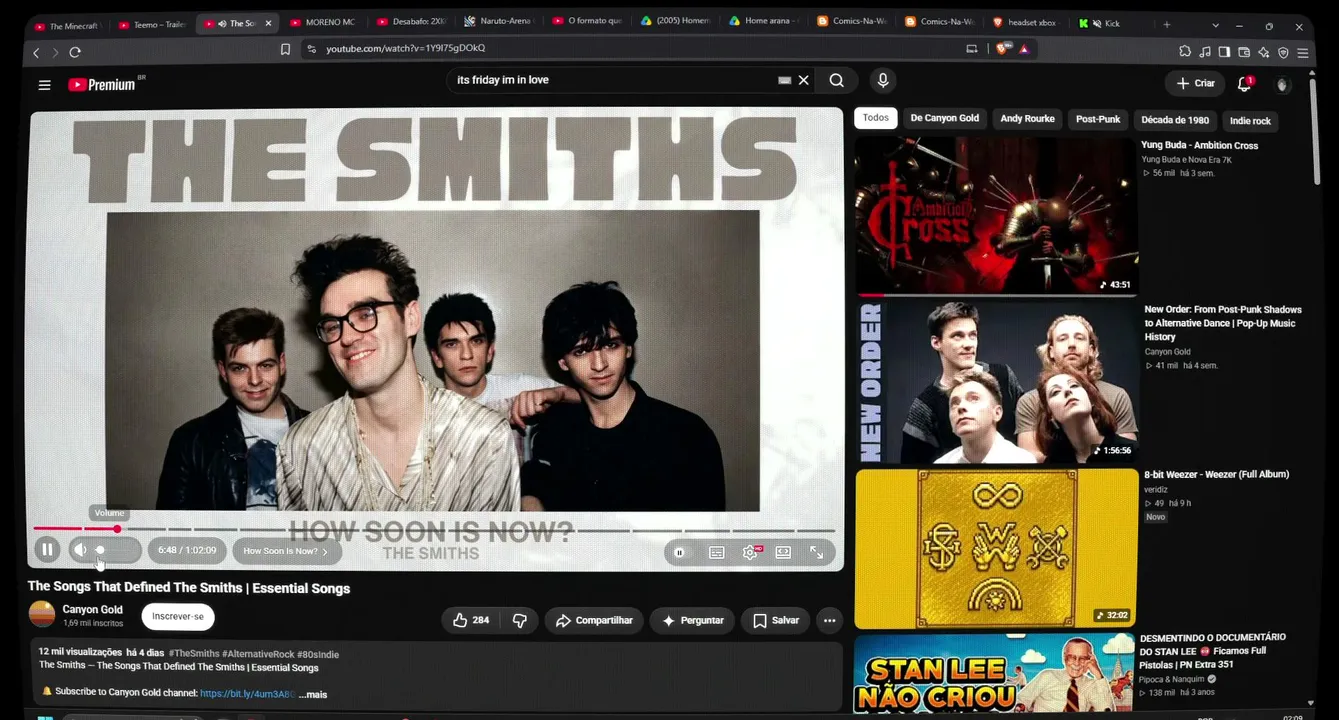1339x720 pixels.
Task: Select the Indie rock filter chip
Action: point(1250,121)
